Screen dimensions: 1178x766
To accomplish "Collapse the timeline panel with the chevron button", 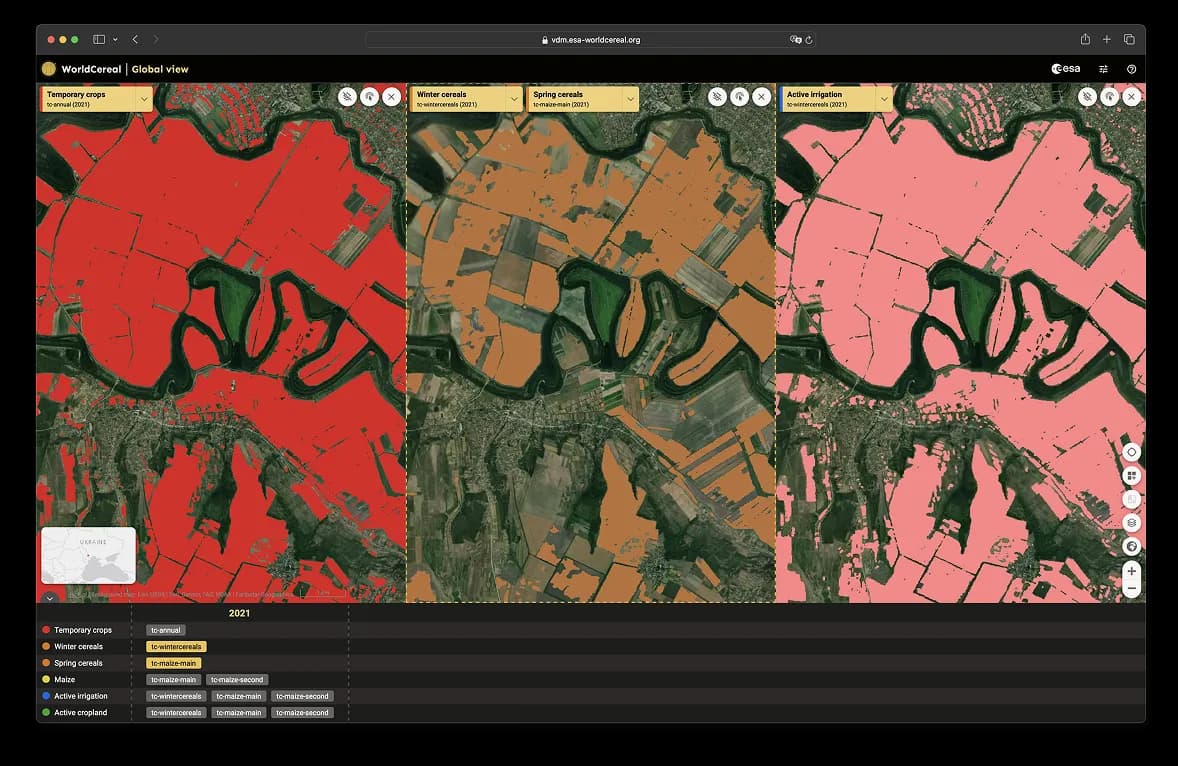I will [x=50, y=597].
